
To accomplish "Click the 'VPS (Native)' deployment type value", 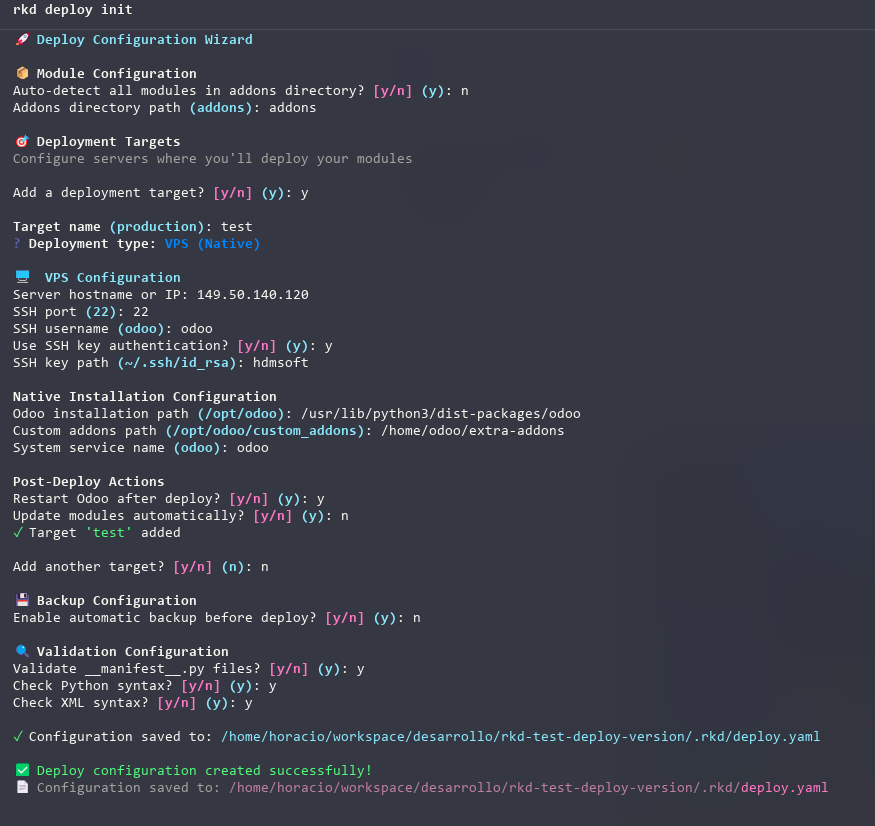I will tap(212, 244).
